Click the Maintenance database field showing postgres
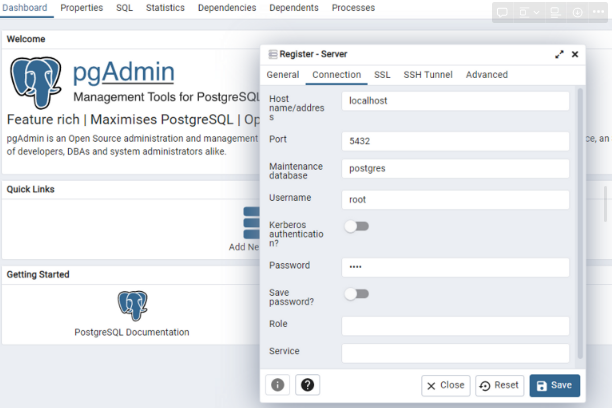 pos(455,168)
